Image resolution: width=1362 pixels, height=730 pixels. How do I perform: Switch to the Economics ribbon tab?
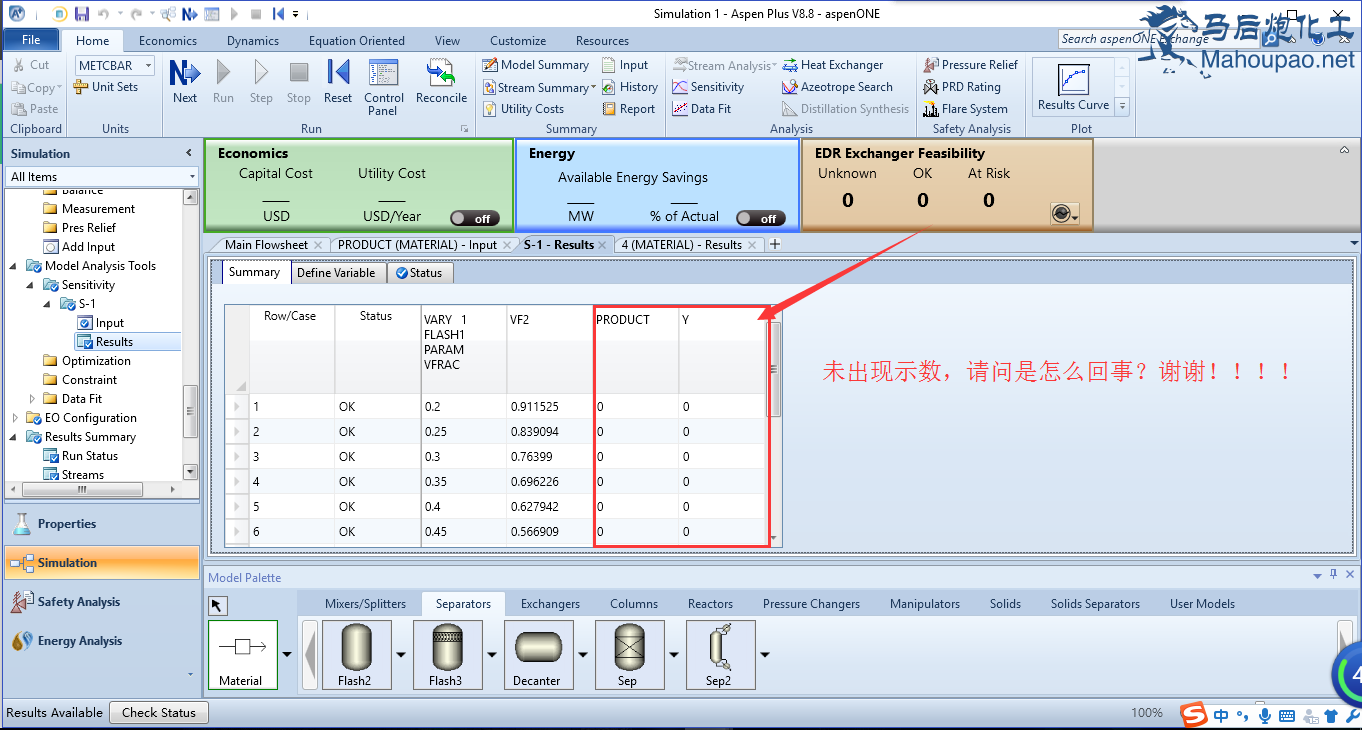tap(168, 41)
